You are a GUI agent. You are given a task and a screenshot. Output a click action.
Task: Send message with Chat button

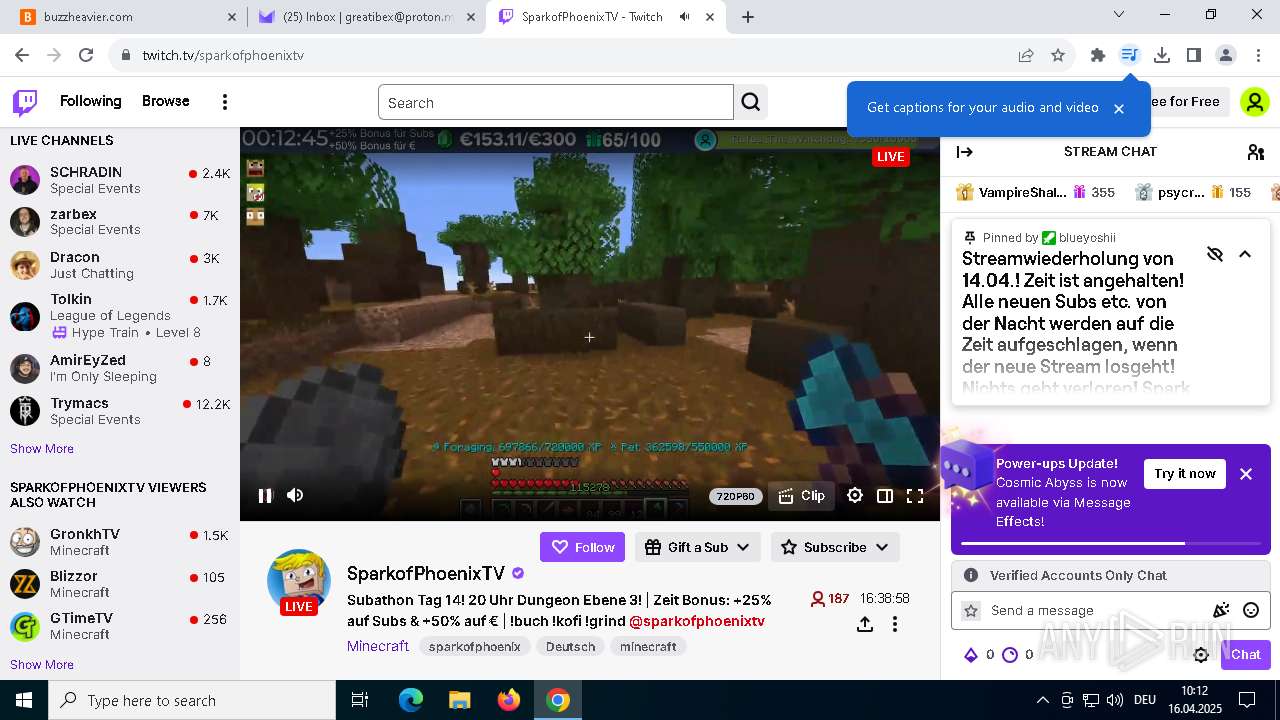(x=1246, y=655)
